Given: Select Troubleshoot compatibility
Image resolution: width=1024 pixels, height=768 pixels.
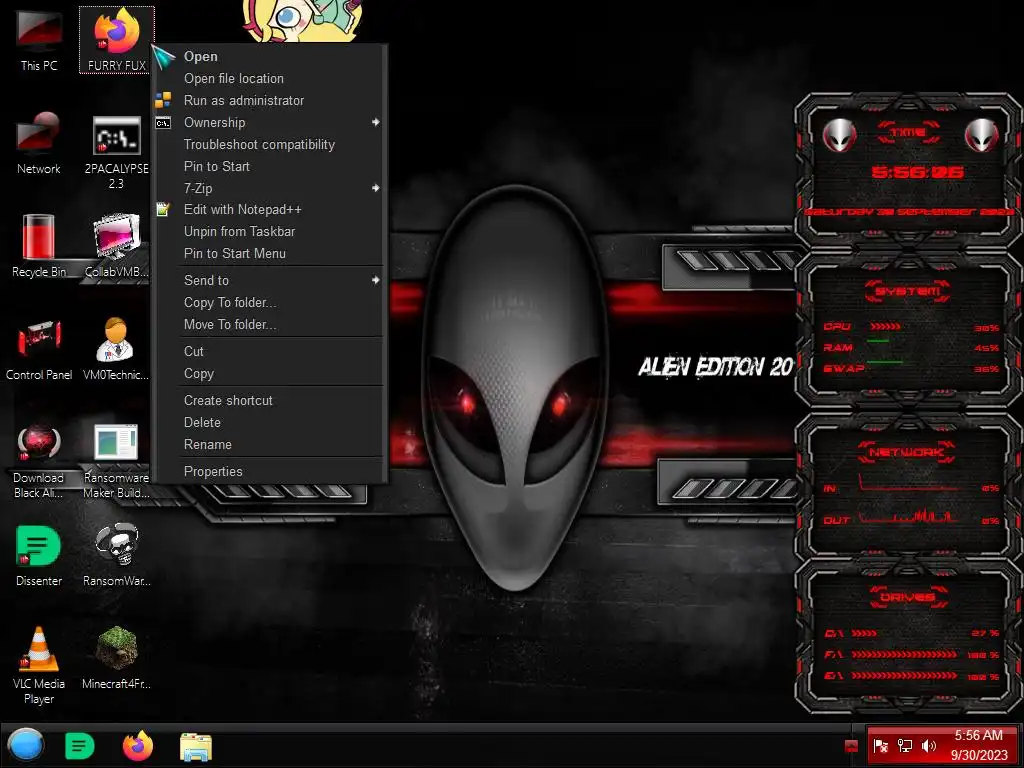Looking at the screenshot, I should (270, 144).
